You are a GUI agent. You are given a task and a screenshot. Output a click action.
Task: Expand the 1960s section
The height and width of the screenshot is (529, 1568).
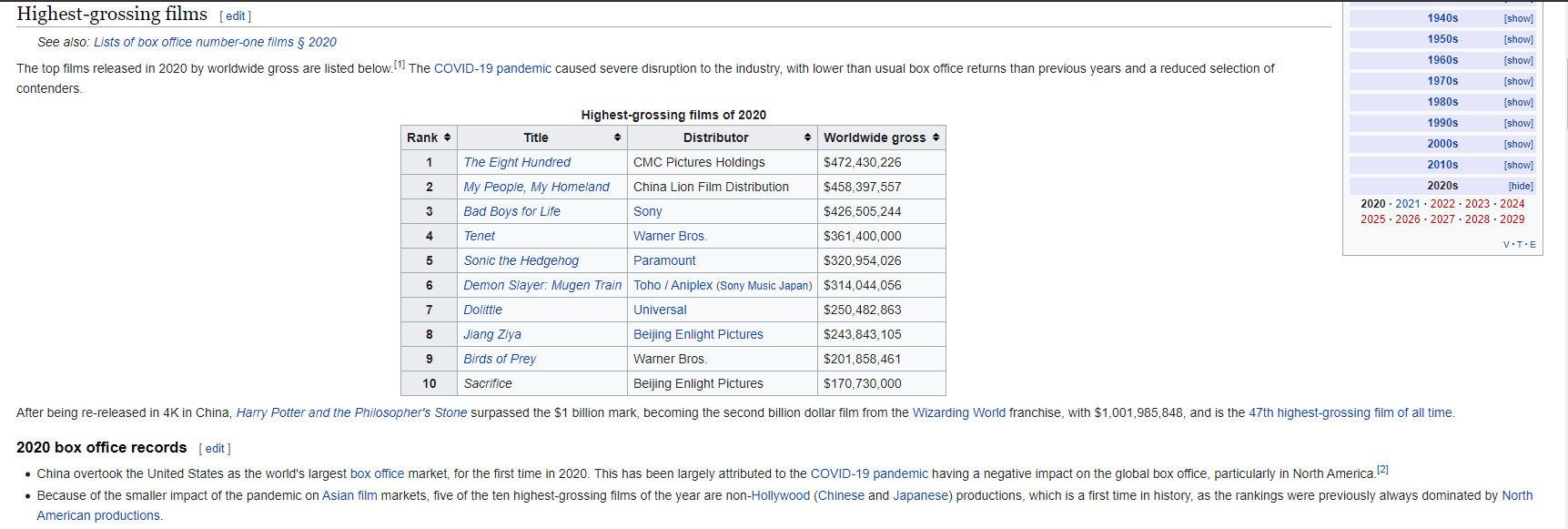(x=1518, y=60)
